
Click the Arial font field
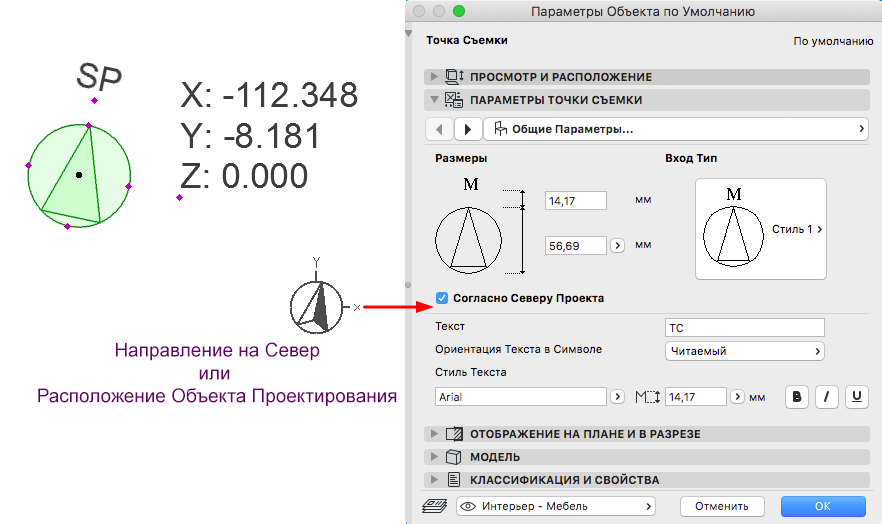[520, 397]
